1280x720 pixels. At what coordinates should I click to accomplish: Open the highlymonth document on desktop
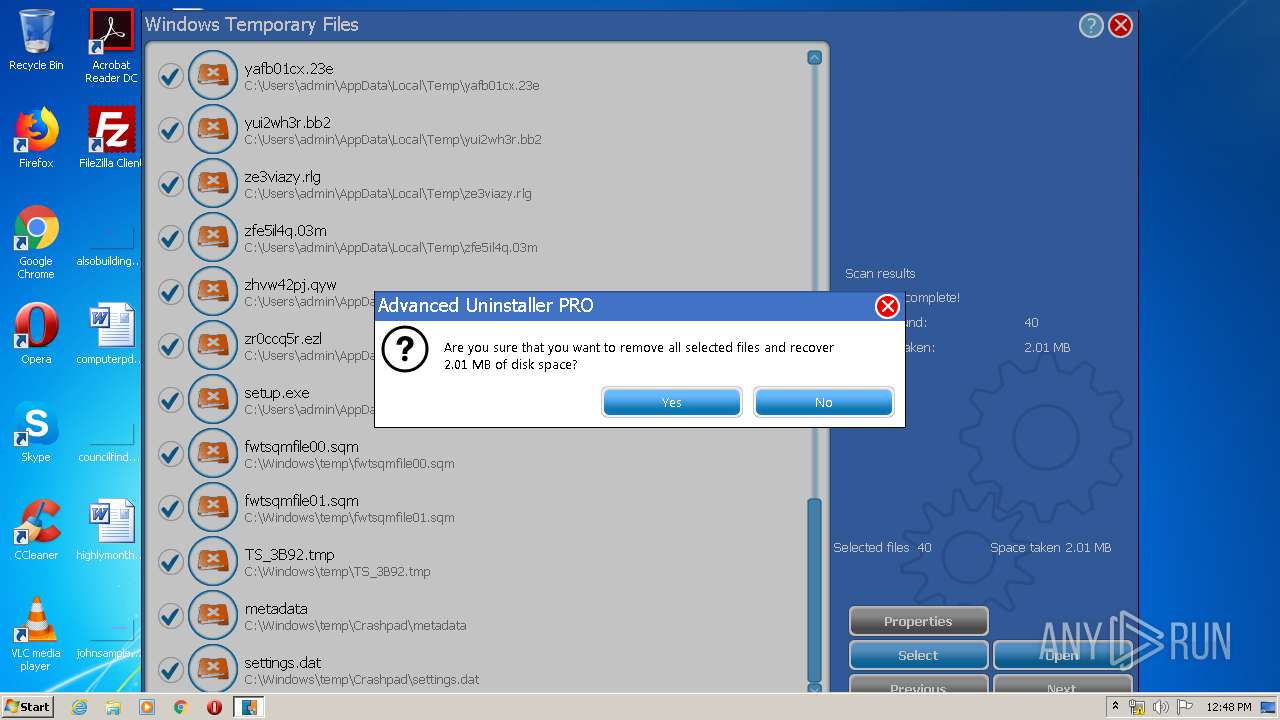tap(111, 530)
